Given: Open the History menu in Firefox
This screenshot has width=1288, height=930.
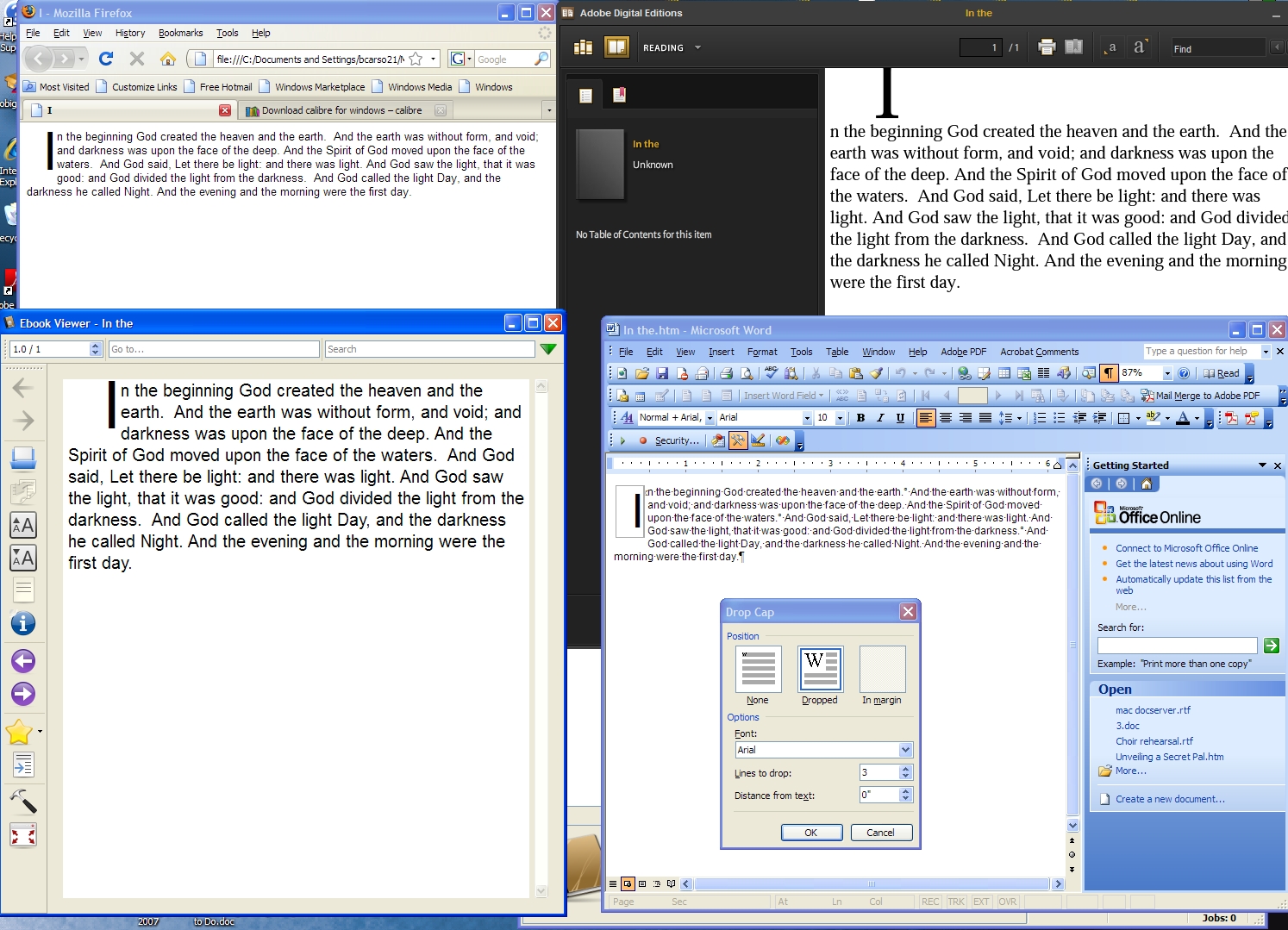Looking at the screenshot, I should pyautogui.click(x=130, y=33).
